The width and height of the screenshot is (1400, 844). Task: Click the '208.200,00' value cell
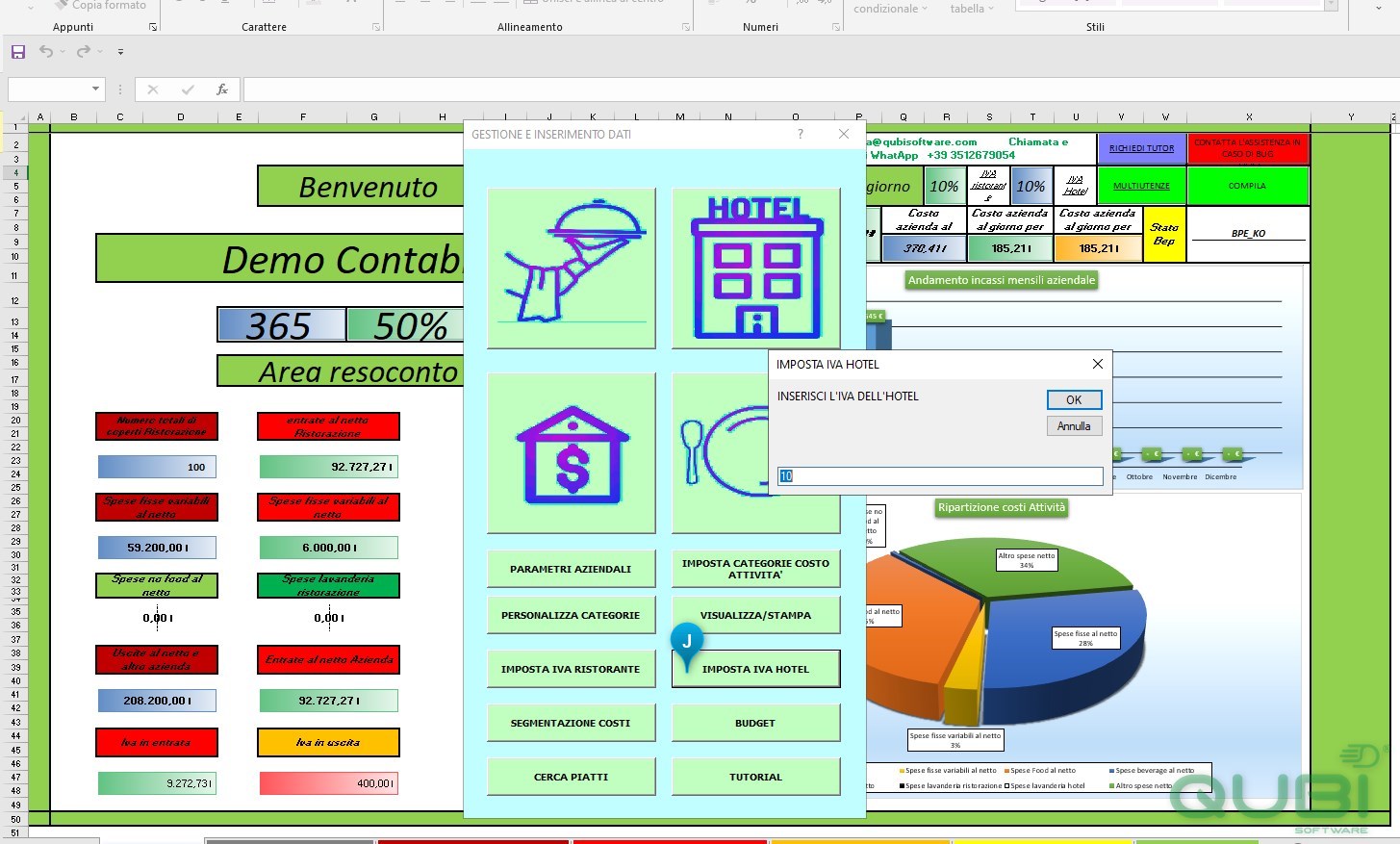click(x=157, y=701)
